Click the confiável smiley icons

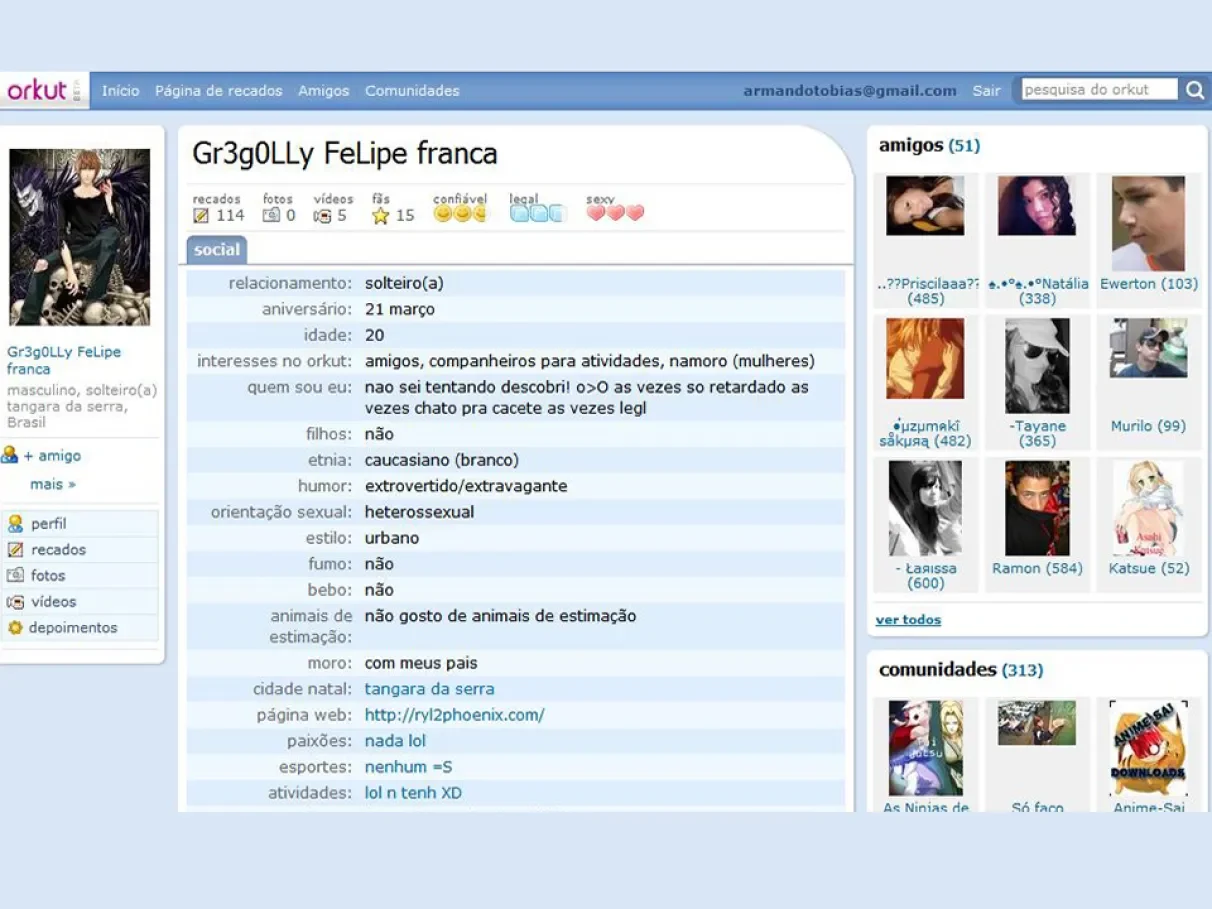pyautogui.click(x=459, y=213)
